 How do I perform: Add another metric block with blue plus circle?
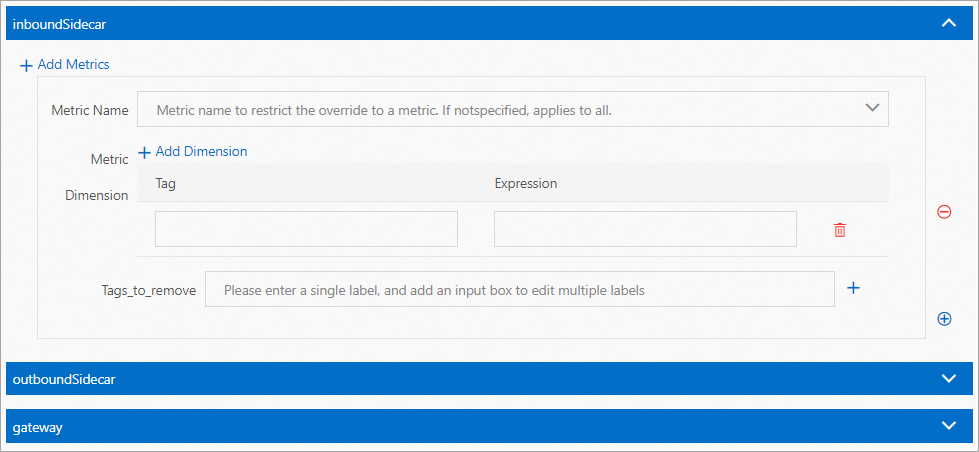point(944,319)
